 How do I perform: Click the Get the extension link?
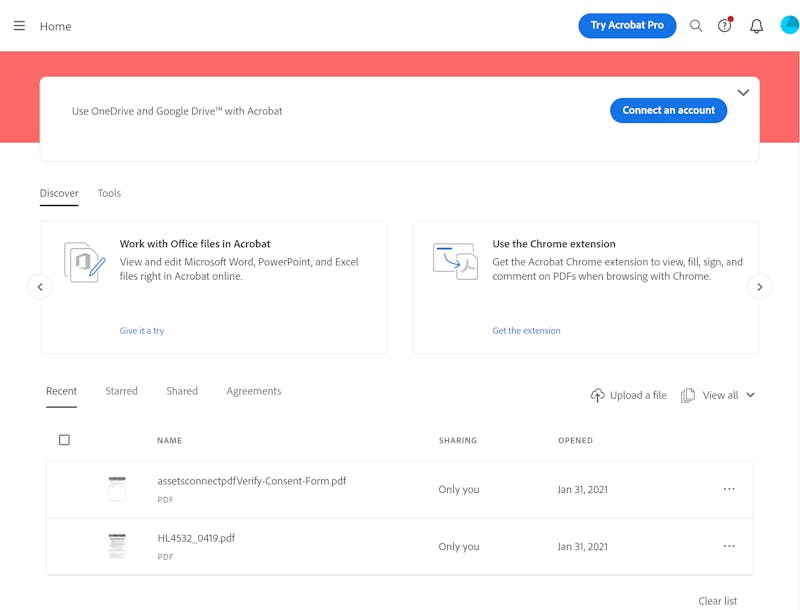tap(526, 331)
